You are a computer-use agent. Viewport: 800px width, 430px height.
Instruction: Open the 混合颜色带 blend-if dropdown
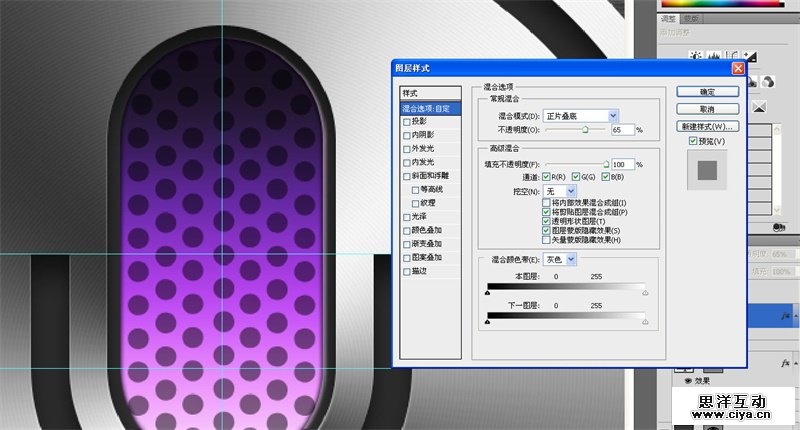tap(560, 259)
